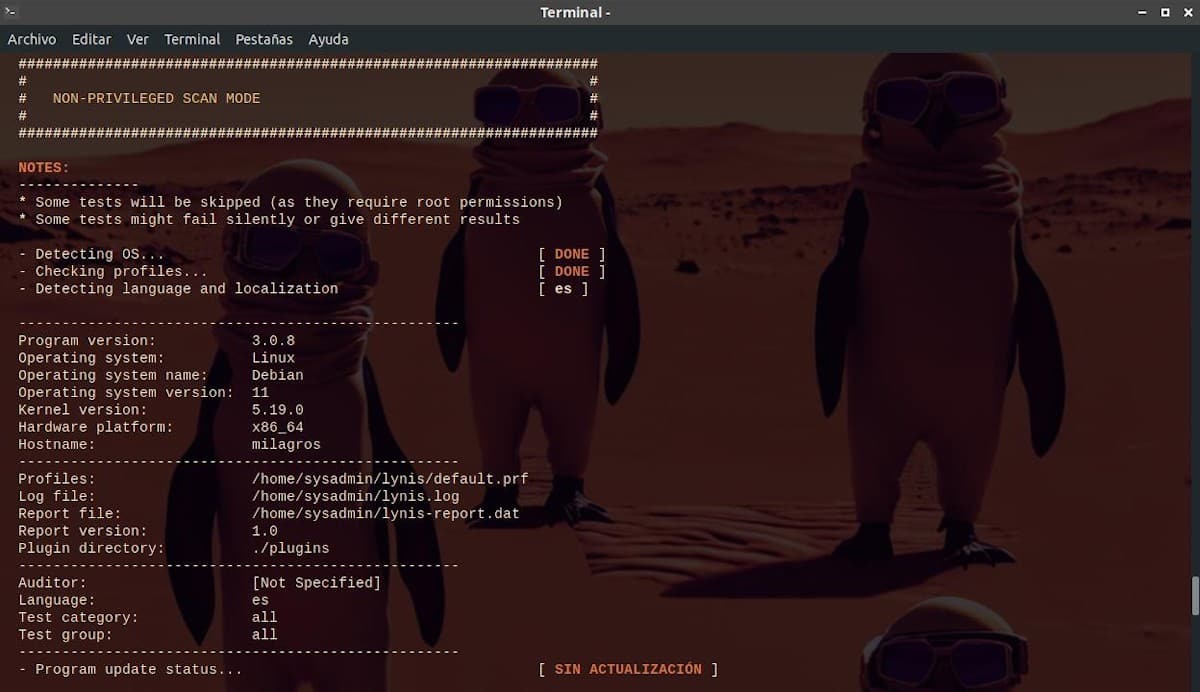The height and width of the screenshot is (692, 1200).
Task: Click the 'Plugin directory:' label
Action: click(91, 548)
